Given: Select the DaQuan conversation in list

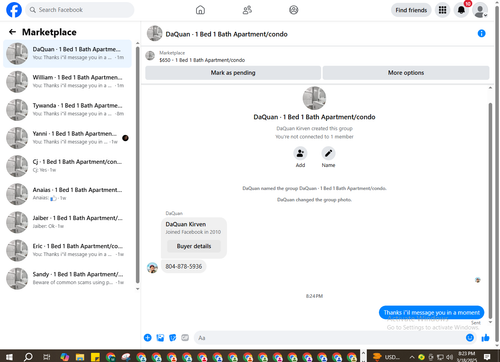Looking at the screenshot, I should [x=67, y=53].
